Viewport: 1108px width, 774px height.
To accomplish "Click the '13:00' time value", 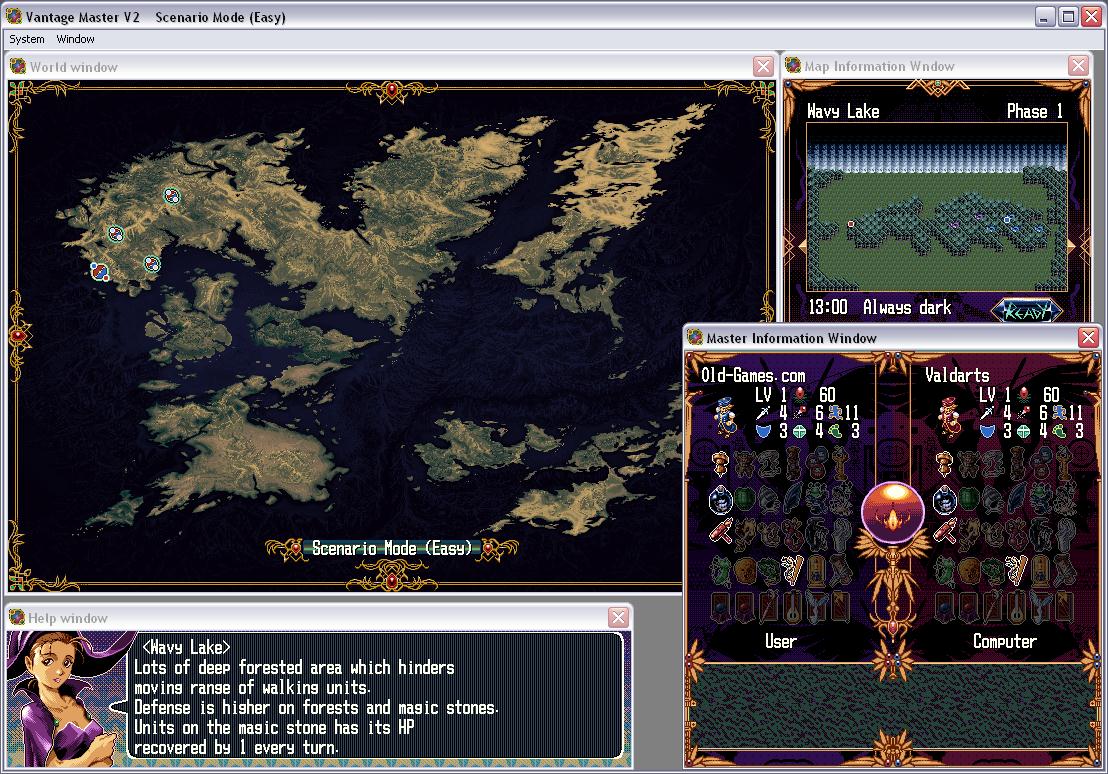I will (x=827, y=307).
